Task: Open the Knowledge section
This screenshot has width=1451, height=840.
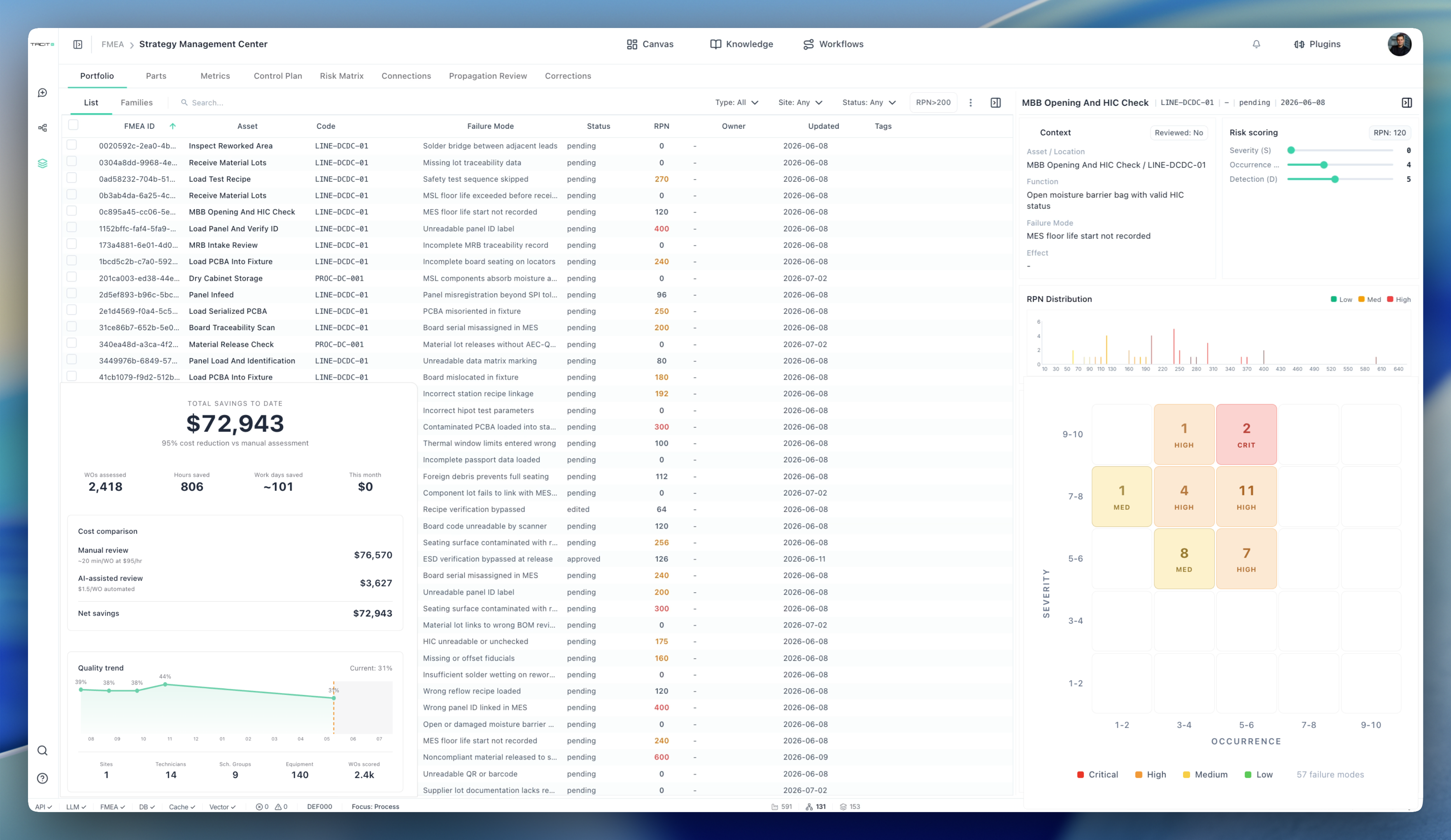Action: [741, 44]
